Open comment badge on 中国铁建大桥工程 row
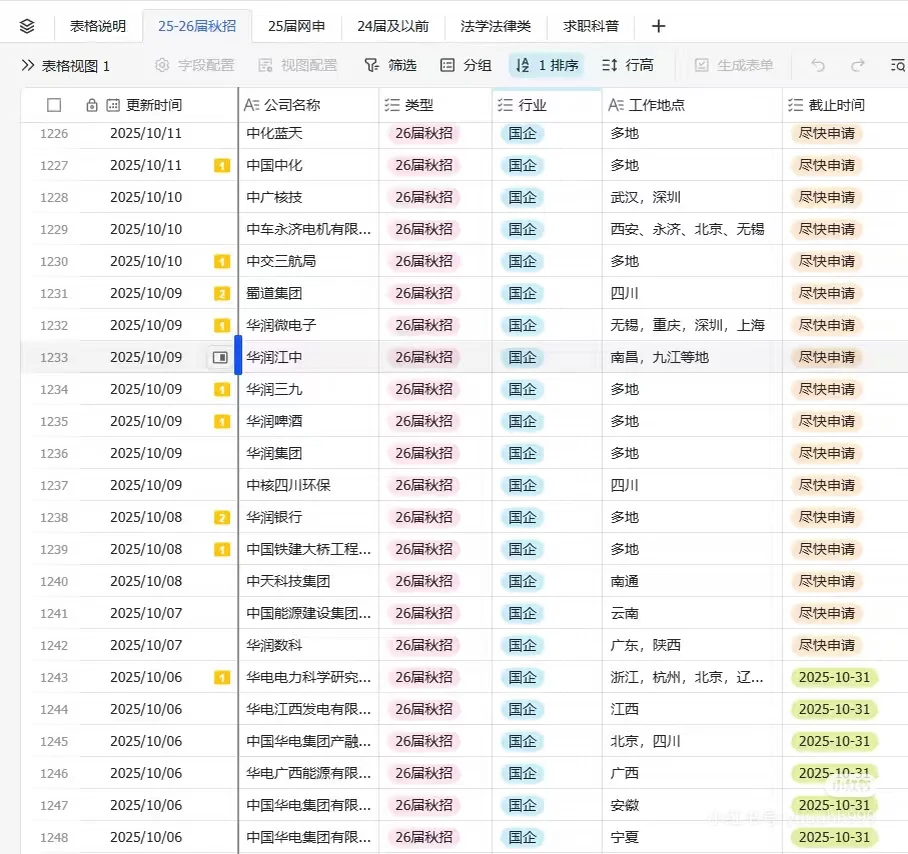This screenshot has width=908, height=854. tap(222, 549)
